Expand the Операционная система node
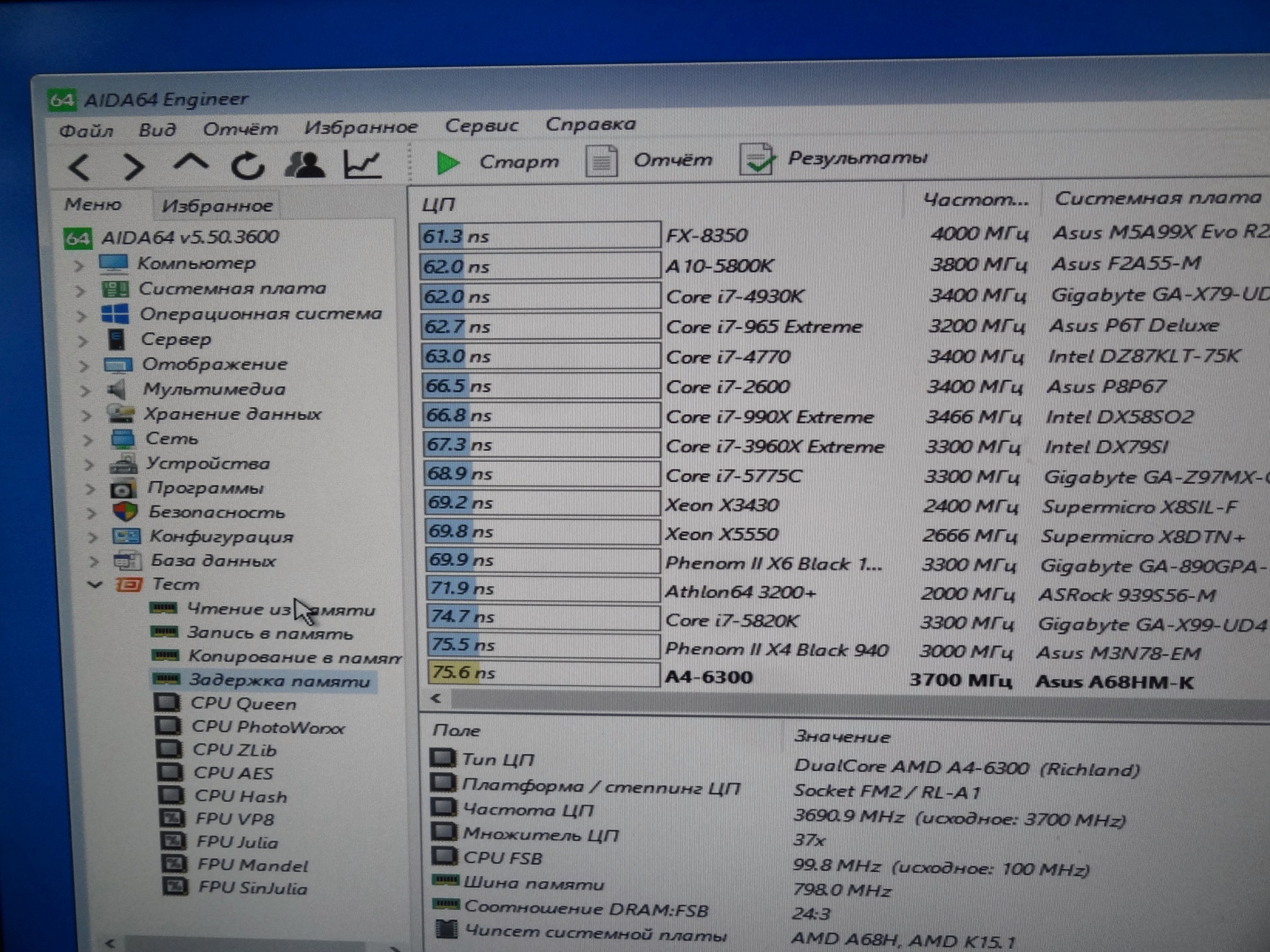This screenshot has width=1270, height=952. point(81,316)
